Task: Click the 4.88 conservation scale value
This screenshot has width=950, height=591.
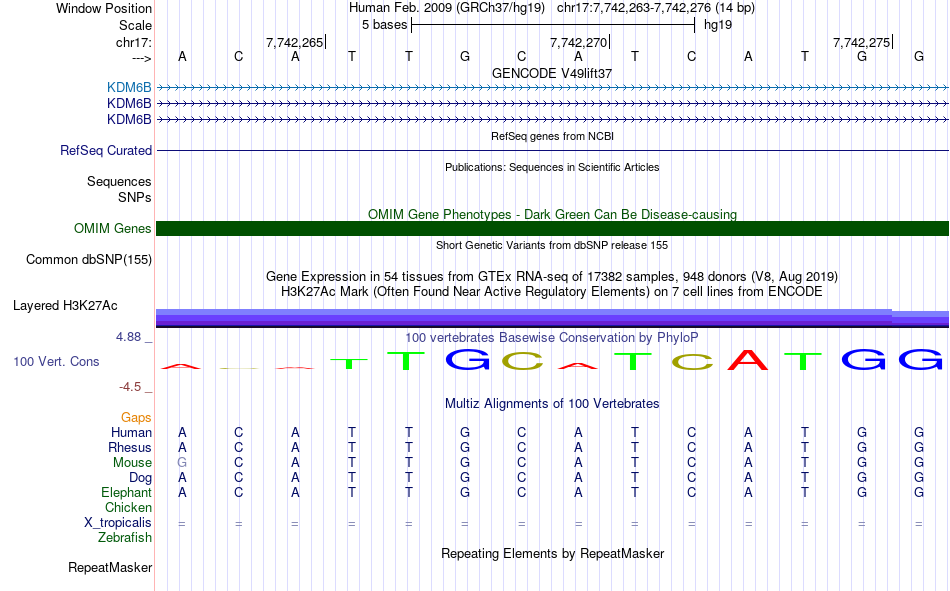Action: (129, 337)
